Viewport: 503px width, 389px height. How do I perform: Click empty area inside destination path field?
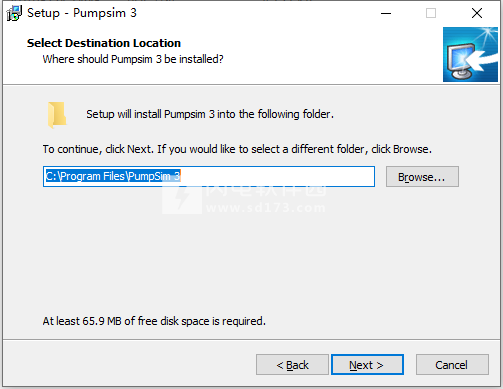(277, 176)
